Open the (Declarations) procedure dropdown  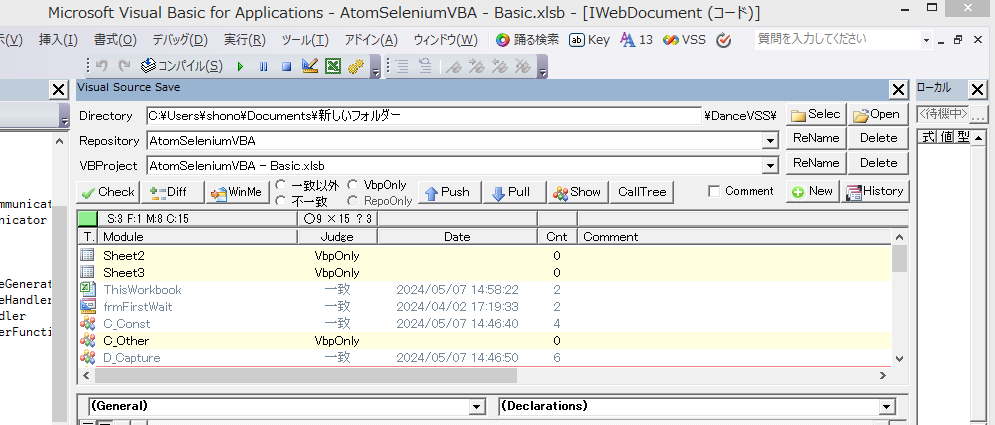[x=886, y=407]
